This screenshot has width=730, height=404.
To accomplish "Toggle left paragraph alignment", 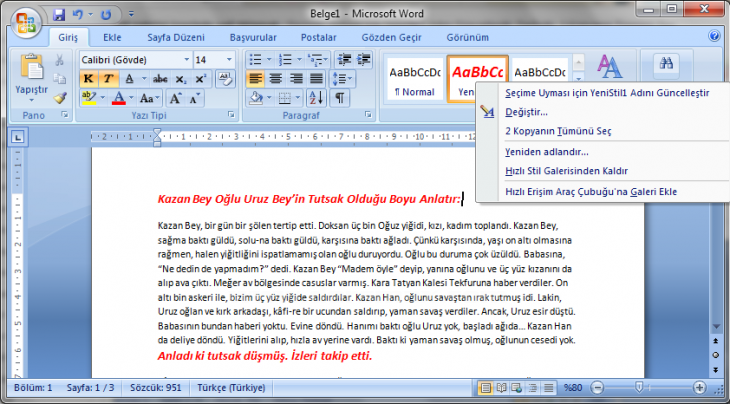I will [x=255, y=79].
